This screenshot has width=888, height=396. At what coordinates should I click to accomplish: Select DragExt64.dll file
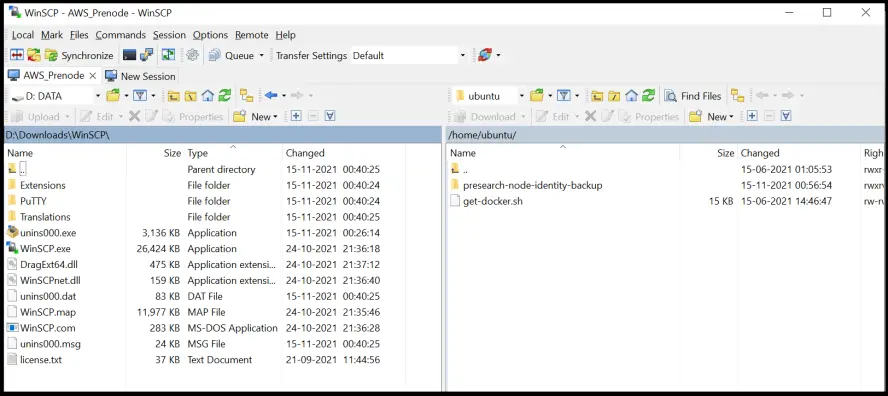(x=49, y=265)
